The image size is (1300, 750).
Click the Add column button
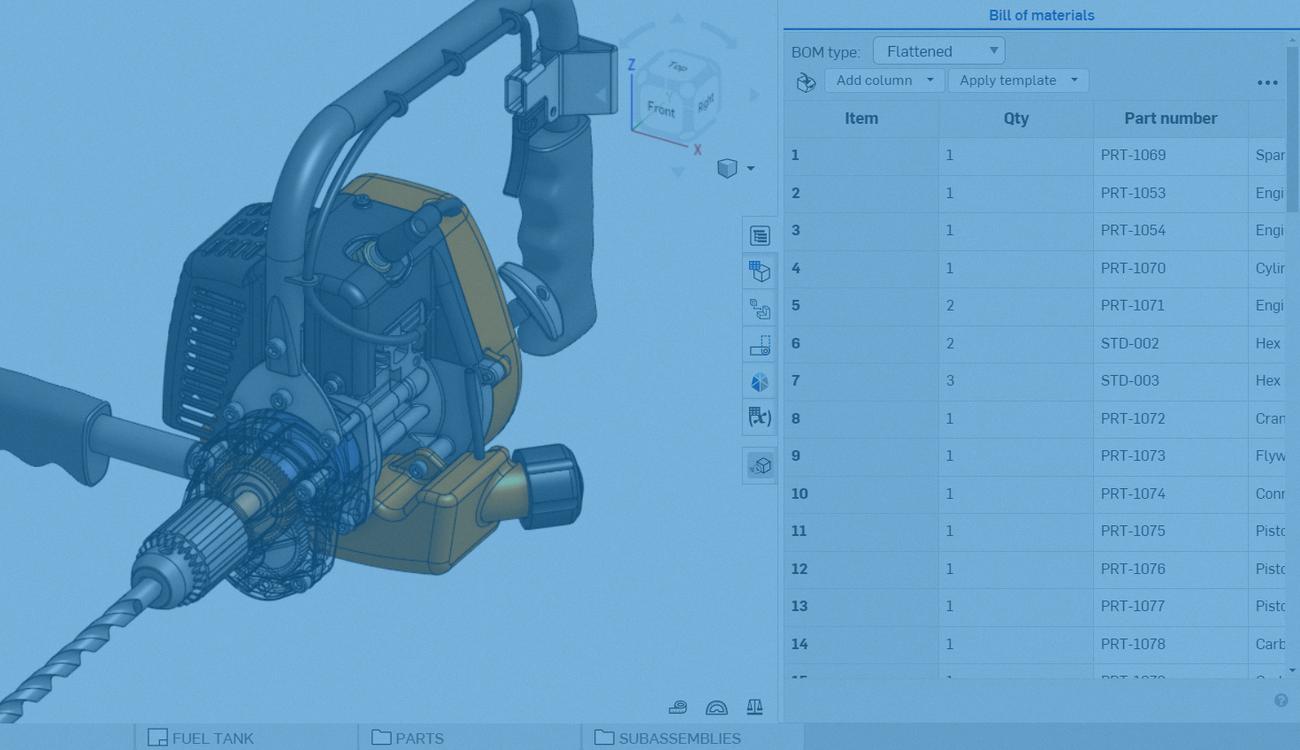[x=884, y=80]
